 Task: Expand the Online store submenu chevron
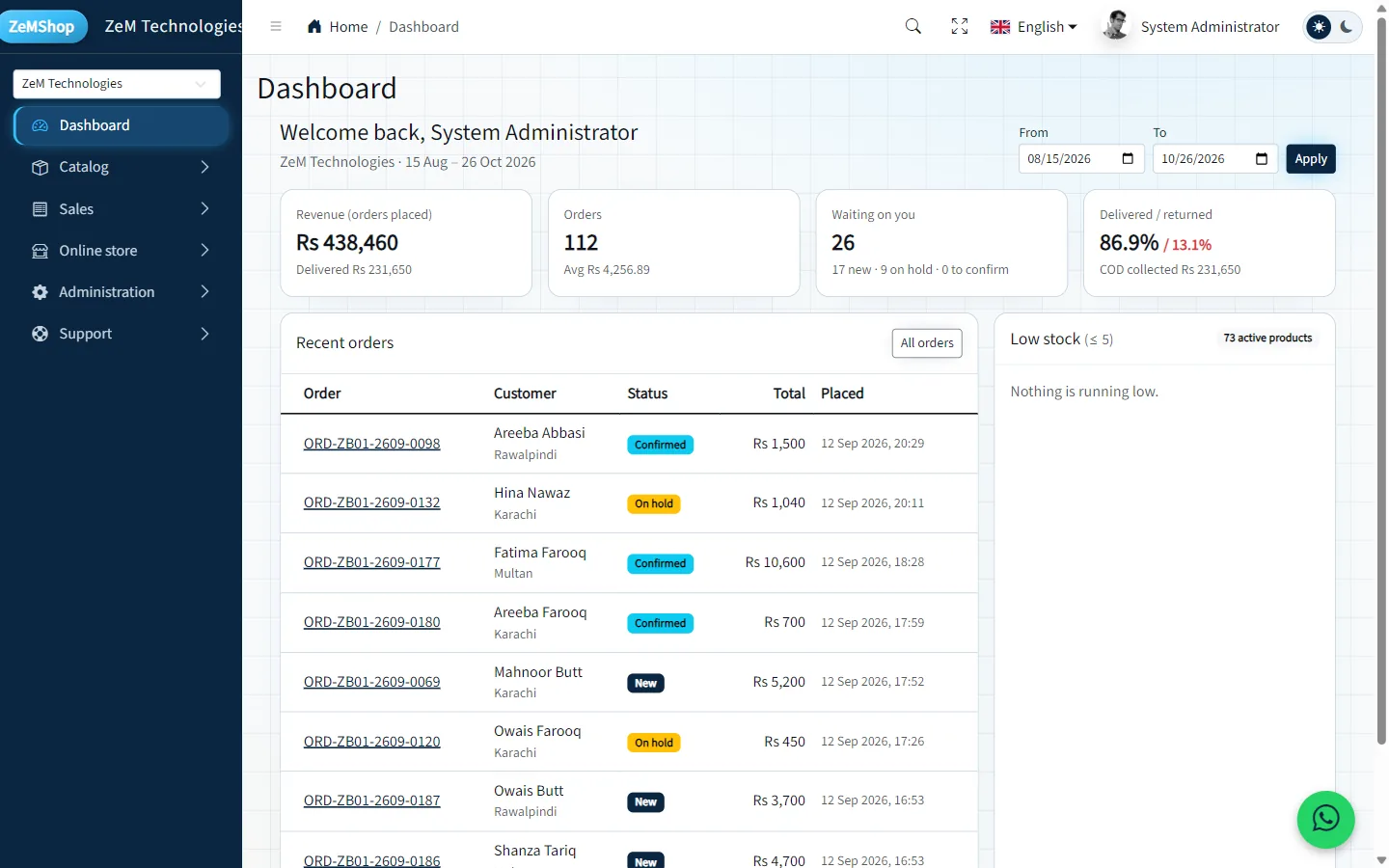[204, 251]
